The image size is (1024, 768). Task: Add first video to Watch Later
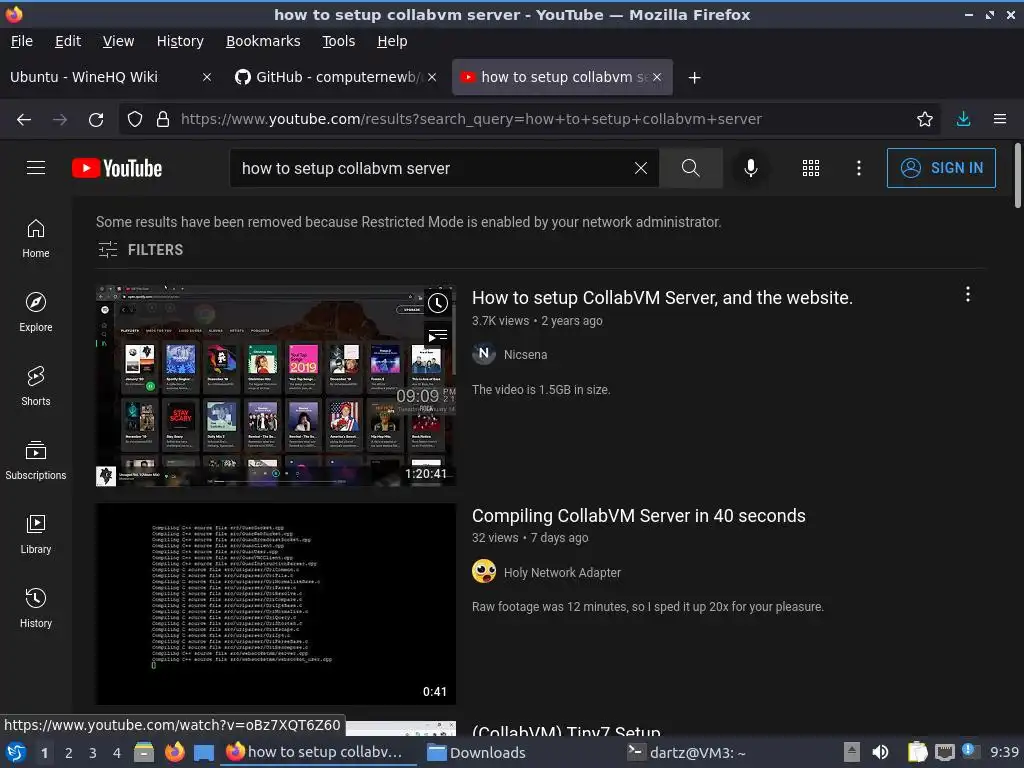click(438, 302)
